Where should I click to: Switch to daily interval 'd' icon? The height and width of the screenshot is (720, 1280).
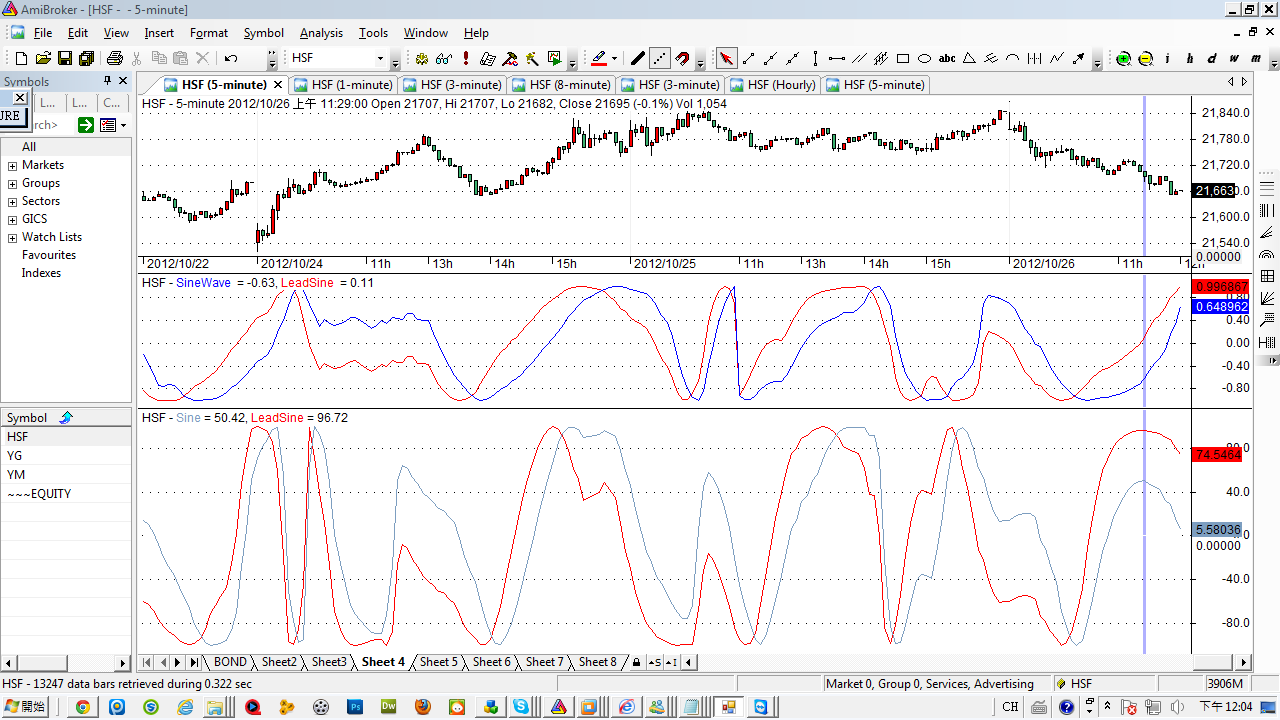pos(1212,59)
